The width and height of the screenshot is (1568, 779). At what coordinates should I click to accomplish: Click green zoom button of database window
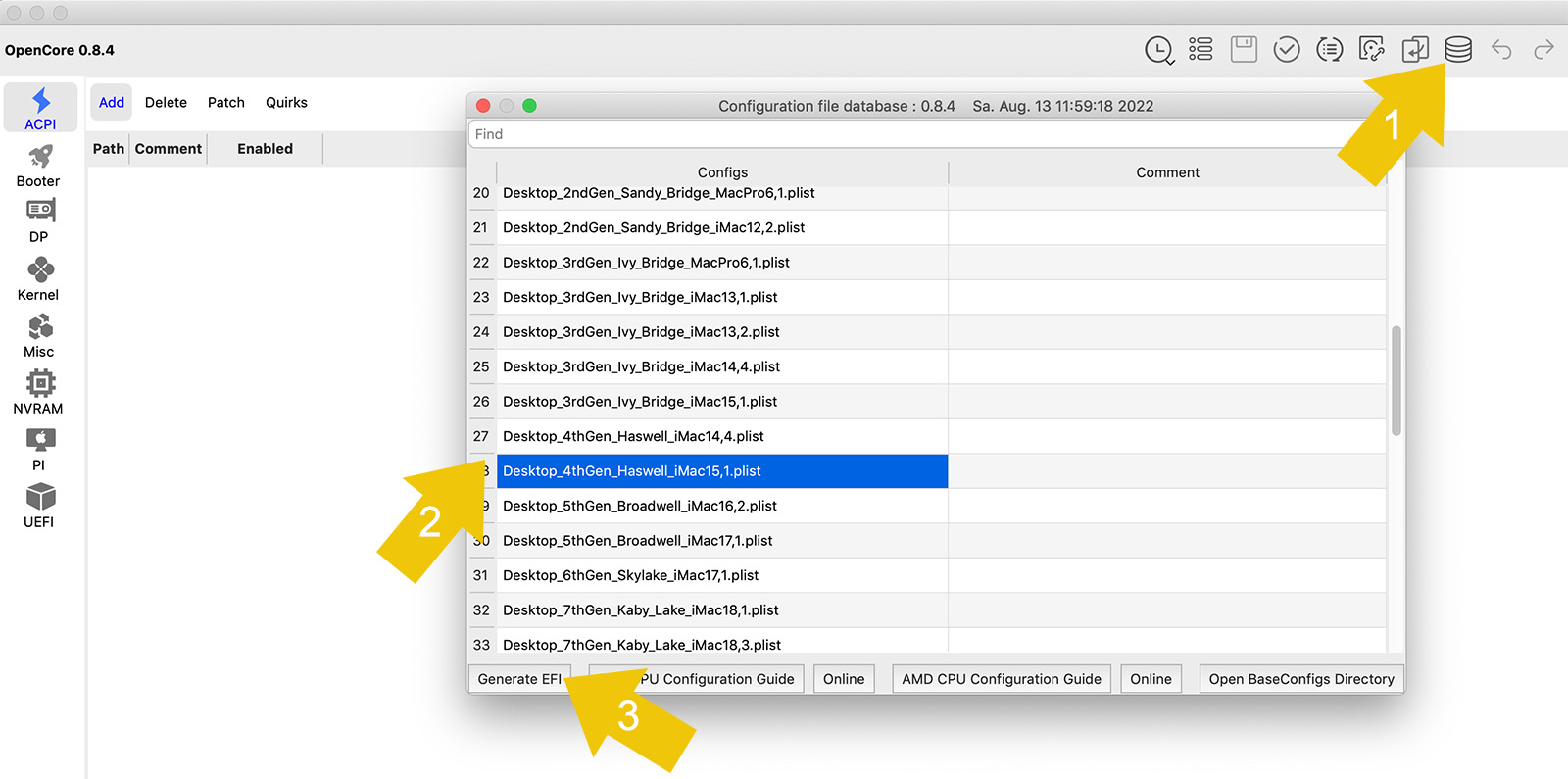[529, 106]
